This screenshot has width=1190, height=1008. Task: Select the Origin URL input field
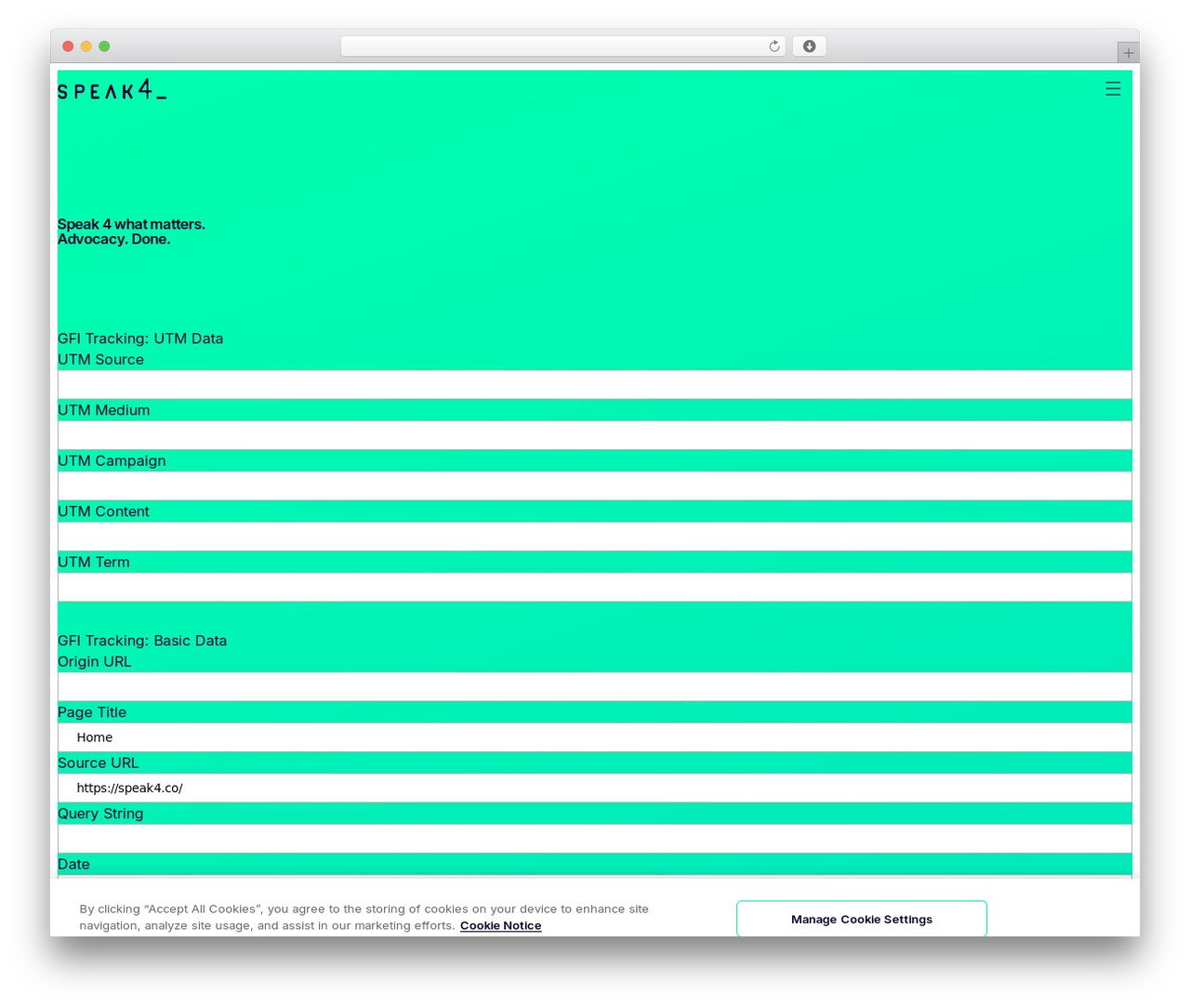click(x=595, y=686)
